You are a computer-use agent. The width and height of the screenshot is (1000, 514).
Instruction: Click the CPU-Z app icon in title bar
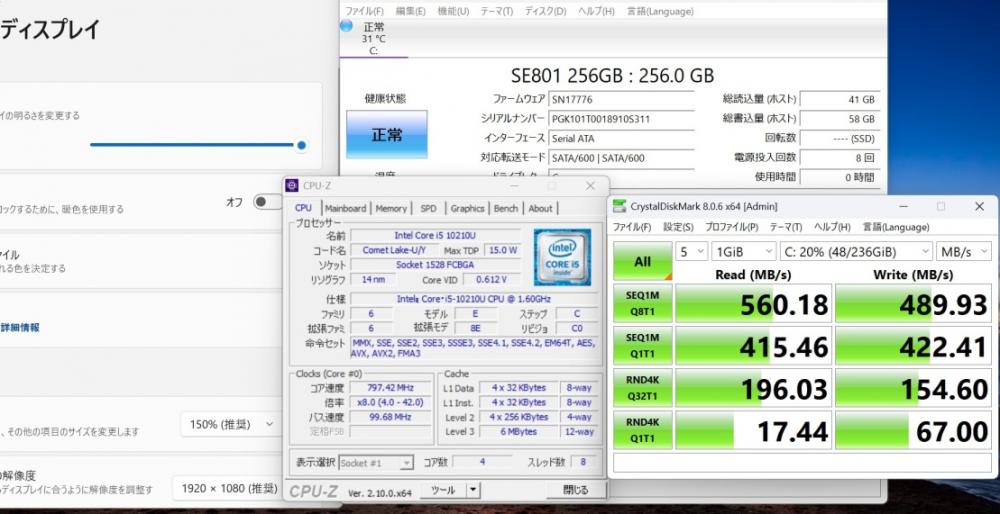pyautogui.click(x=292, y=186)
